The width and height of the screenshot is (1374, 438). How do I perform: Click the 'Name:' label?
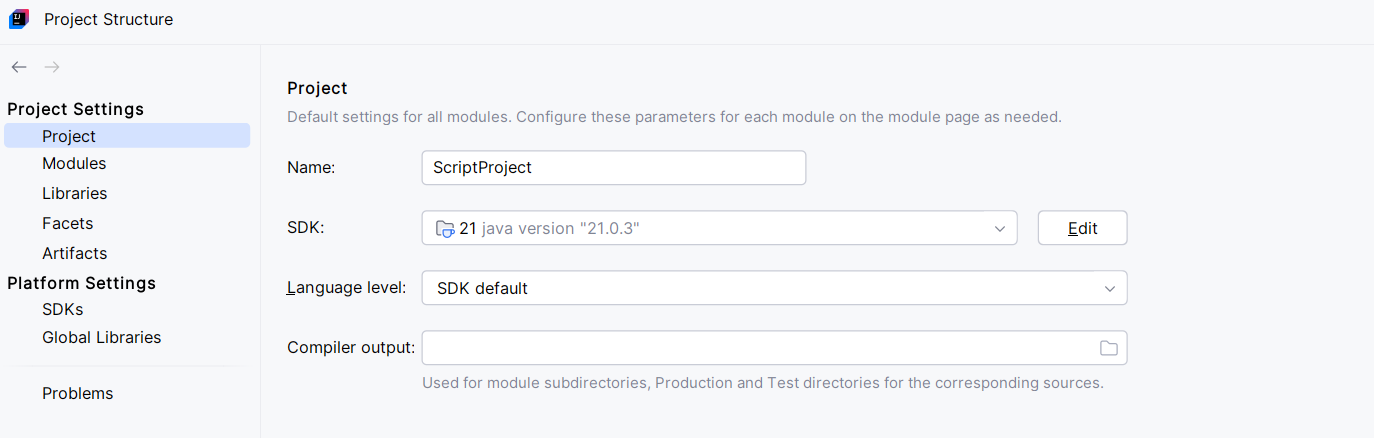click(310, 168)
